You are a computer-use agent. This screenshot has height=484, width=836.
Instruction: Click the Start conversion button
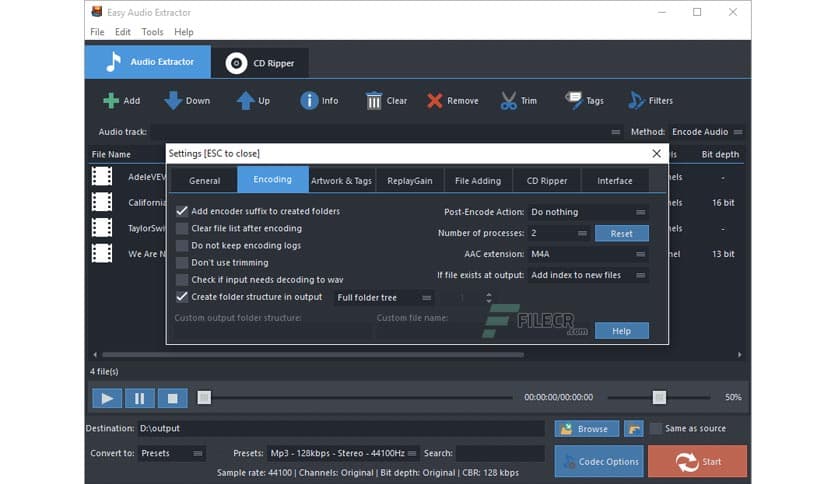(x=697, y=462)
